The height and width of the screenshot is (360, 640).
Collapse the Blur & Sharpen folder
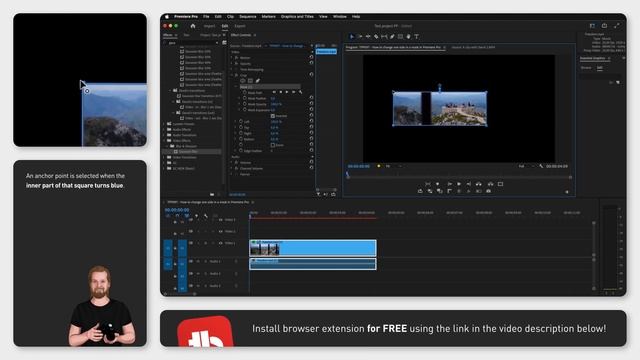click(x=168, y=146)
